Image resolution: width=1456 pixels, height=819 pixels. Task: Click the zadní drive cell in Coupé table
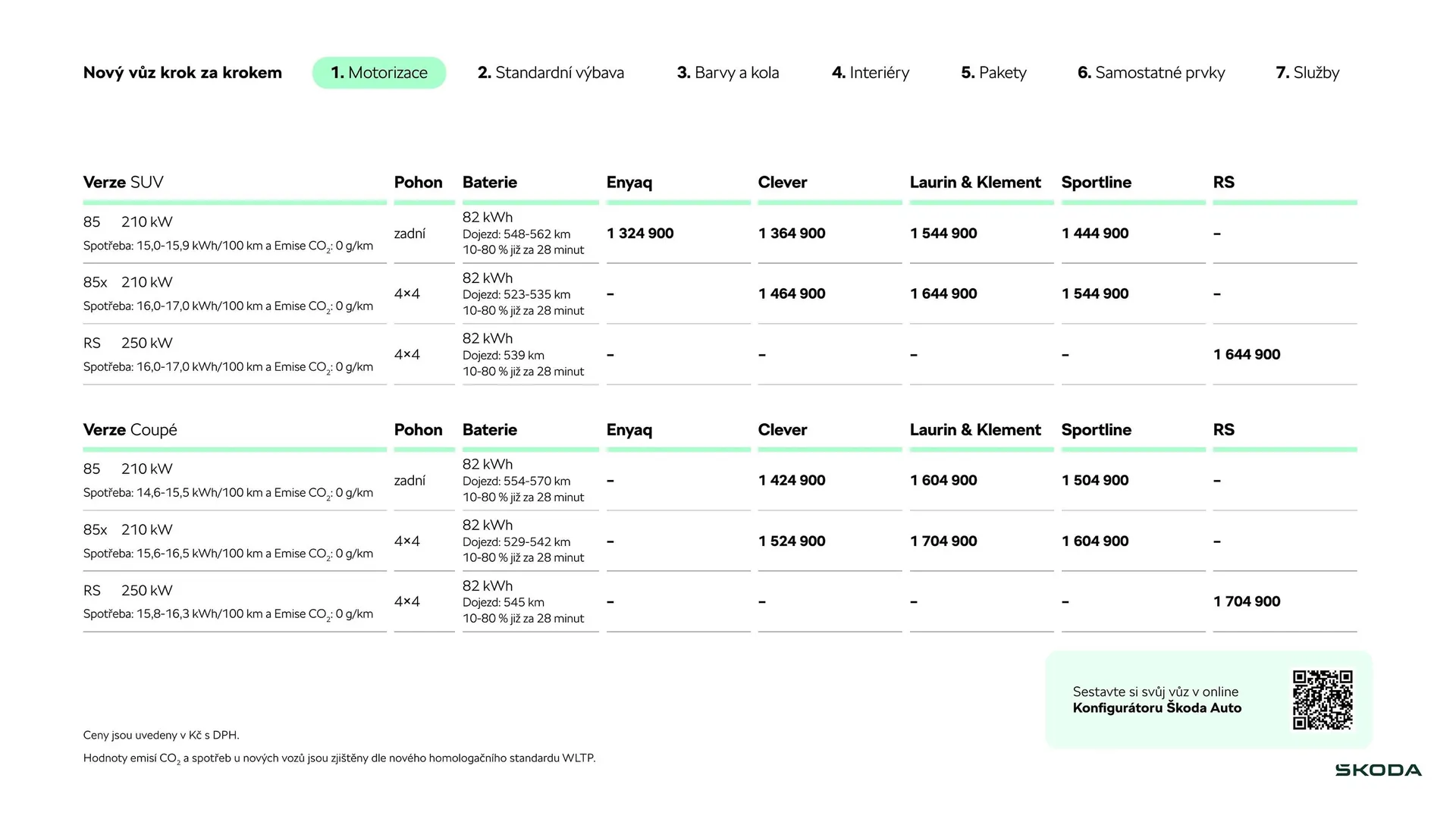point(409,481)
